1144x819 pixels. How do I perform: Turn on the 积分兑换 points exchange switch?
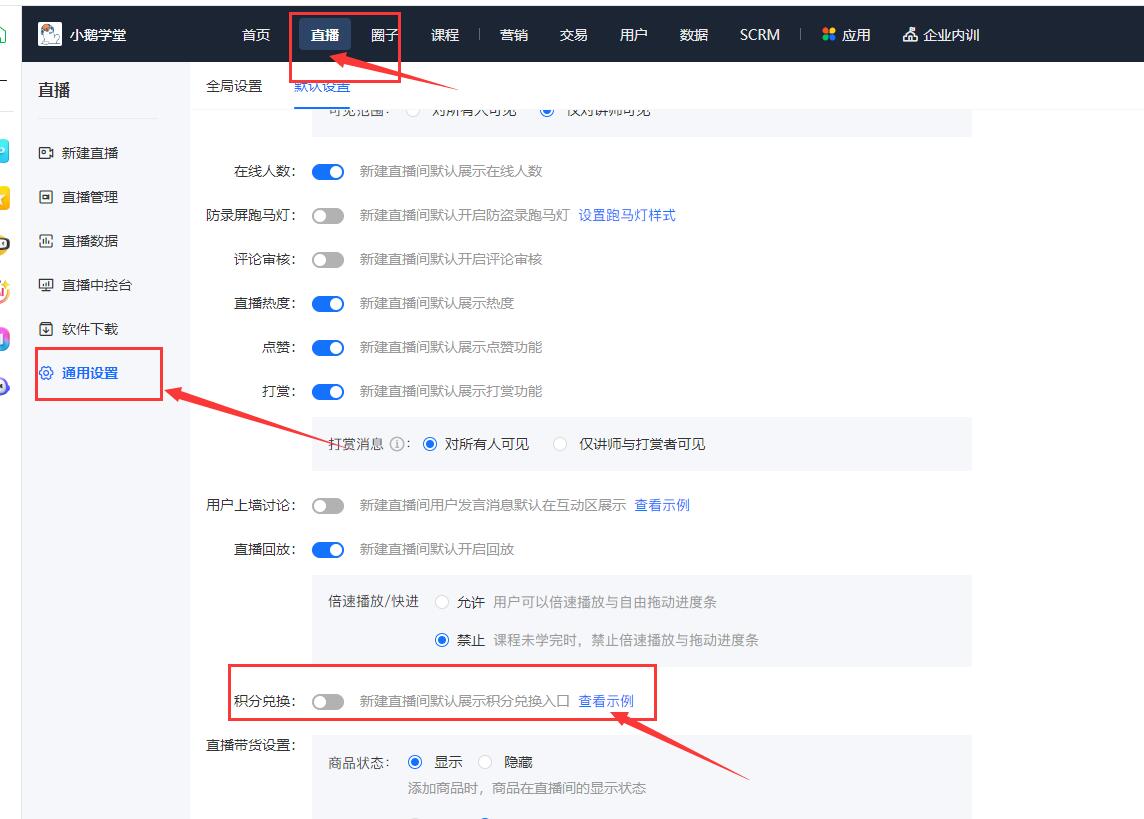328,701
